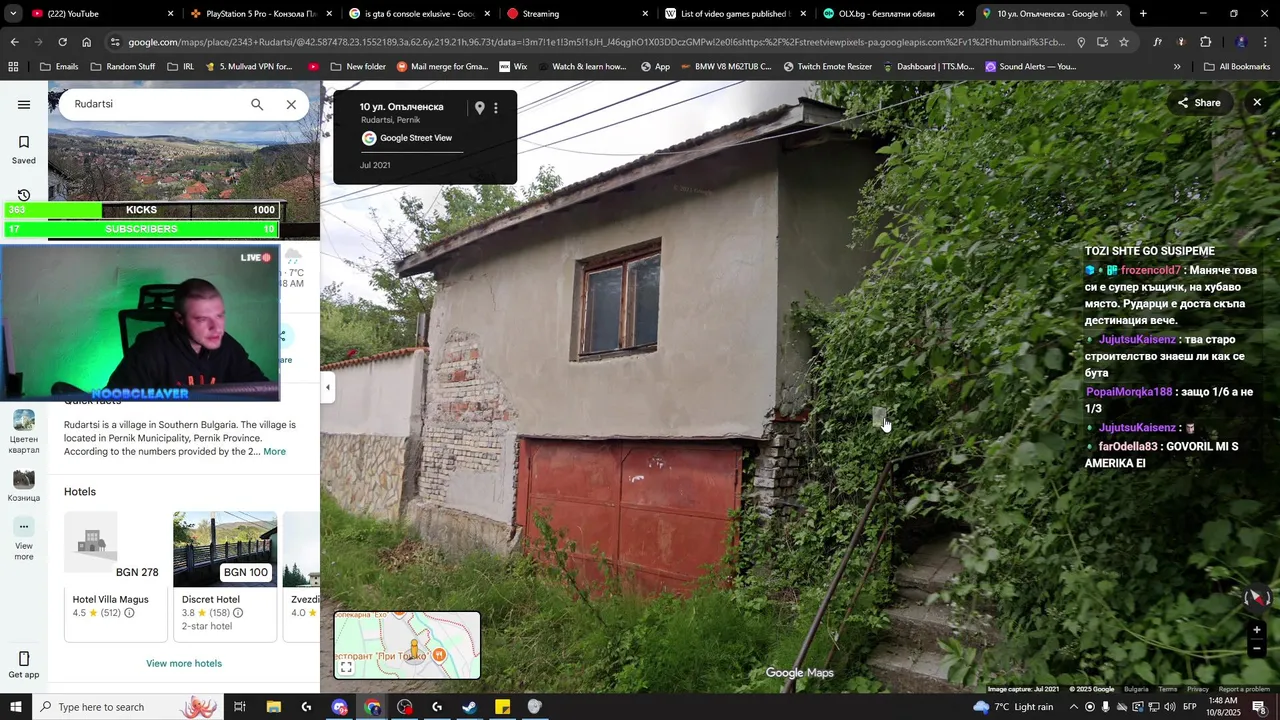Image resolution: width=1280 pixels, height=720 pixels.
Task: Zoom in on Street View with plus button
Action: tap(1257, 630)
